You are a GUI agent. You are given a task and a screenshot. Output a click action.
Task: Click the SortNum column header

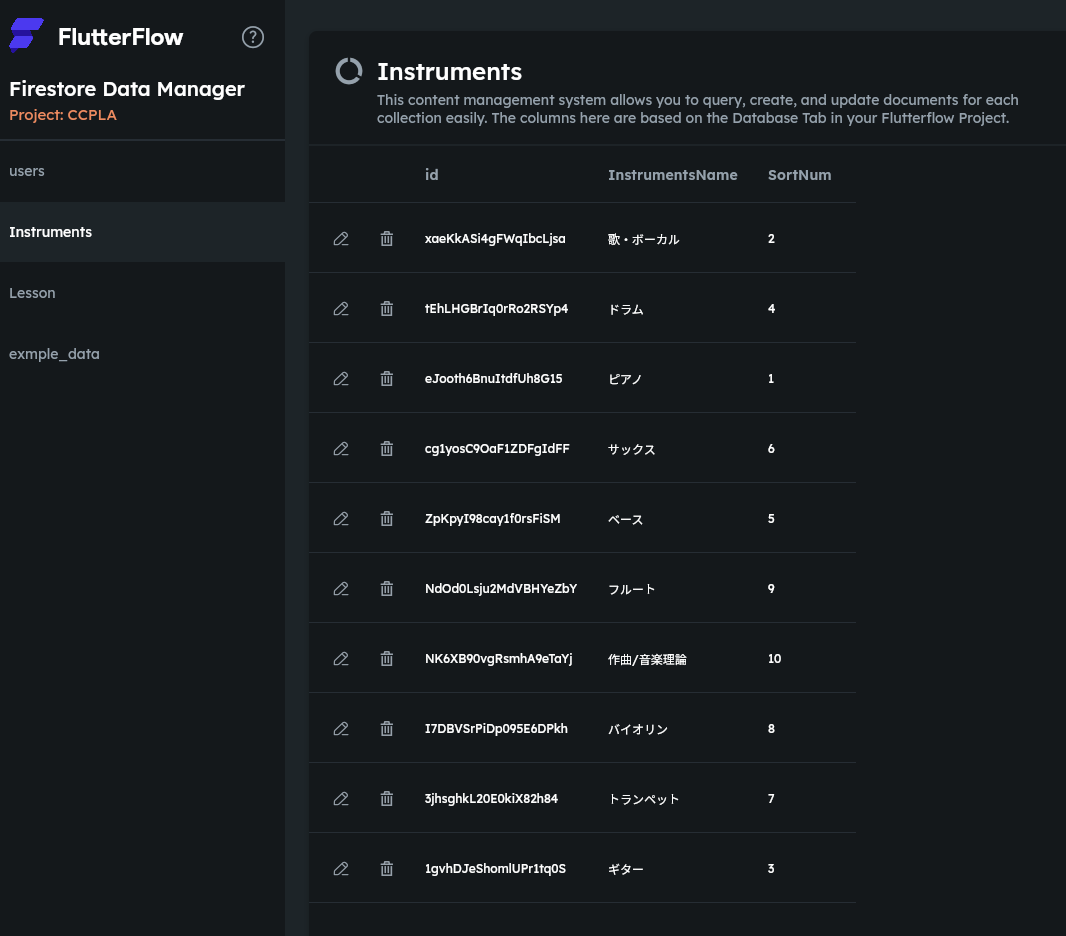(799, 175)
